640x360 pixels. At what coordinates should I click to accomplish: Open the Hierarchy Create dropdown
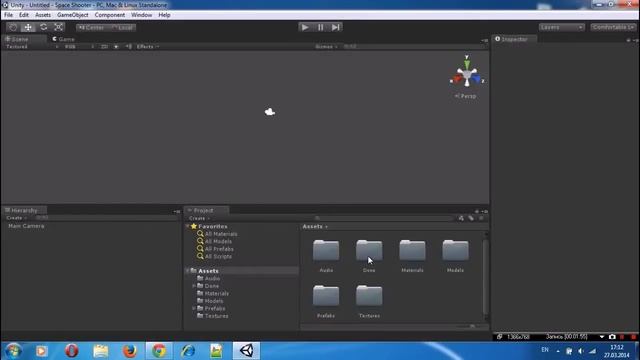pyautogui.click(x=16, y=218)
